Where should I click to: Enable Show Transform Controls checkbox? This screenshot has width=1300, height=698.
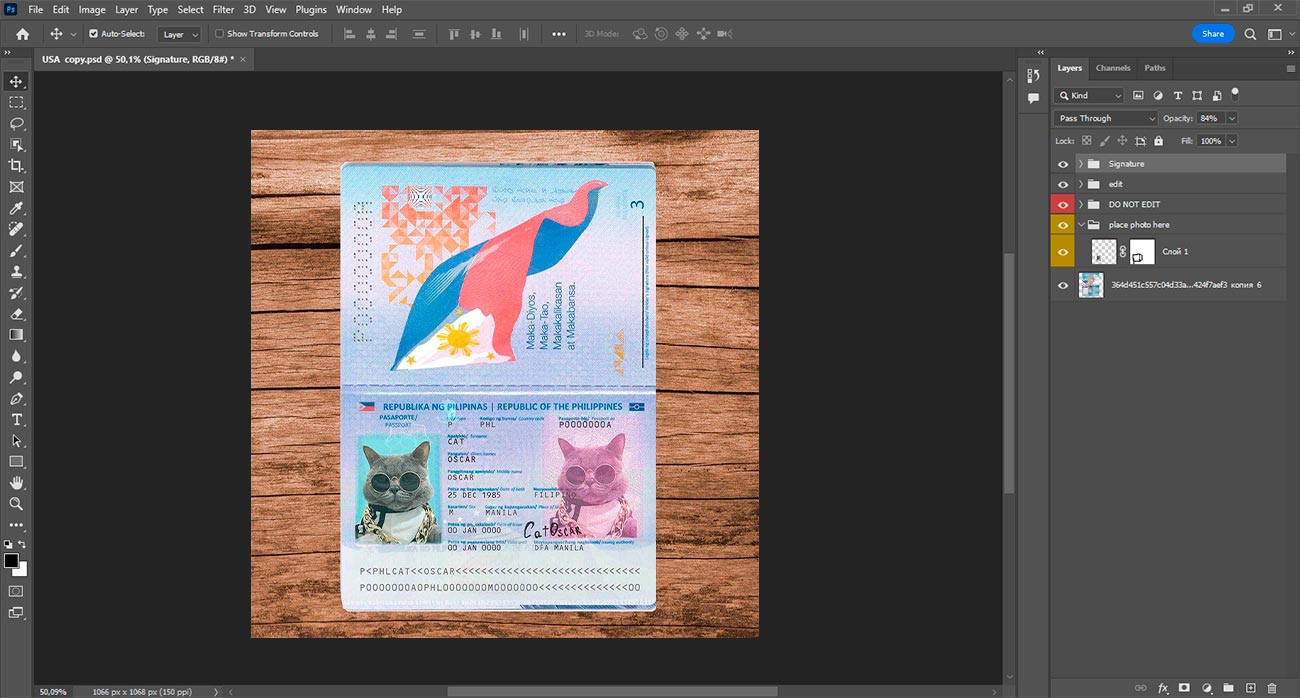pos(220,34)
